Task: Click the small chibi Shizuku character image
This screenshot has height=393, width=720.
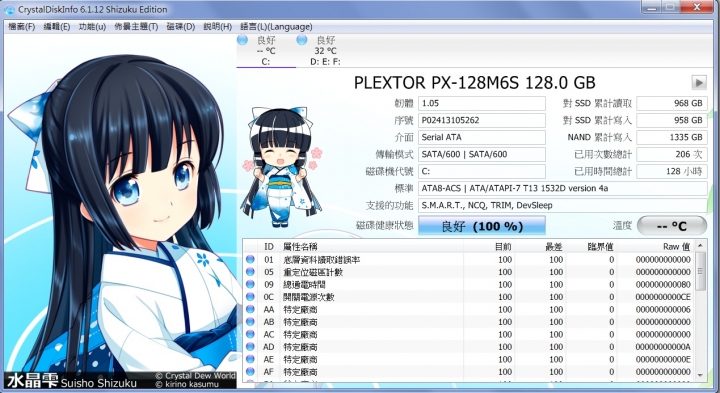Action: pyautogui.click(x=281, y=167)
